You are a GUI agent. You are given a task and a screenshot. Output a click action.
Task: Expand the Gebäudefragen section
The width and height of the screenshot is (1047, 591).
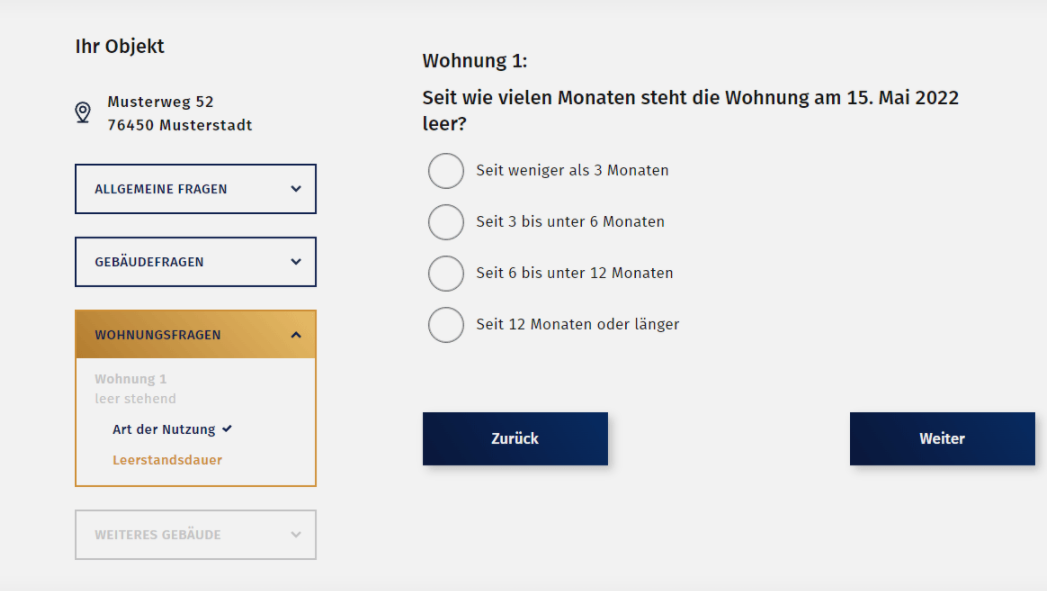[x=196, y=262]
